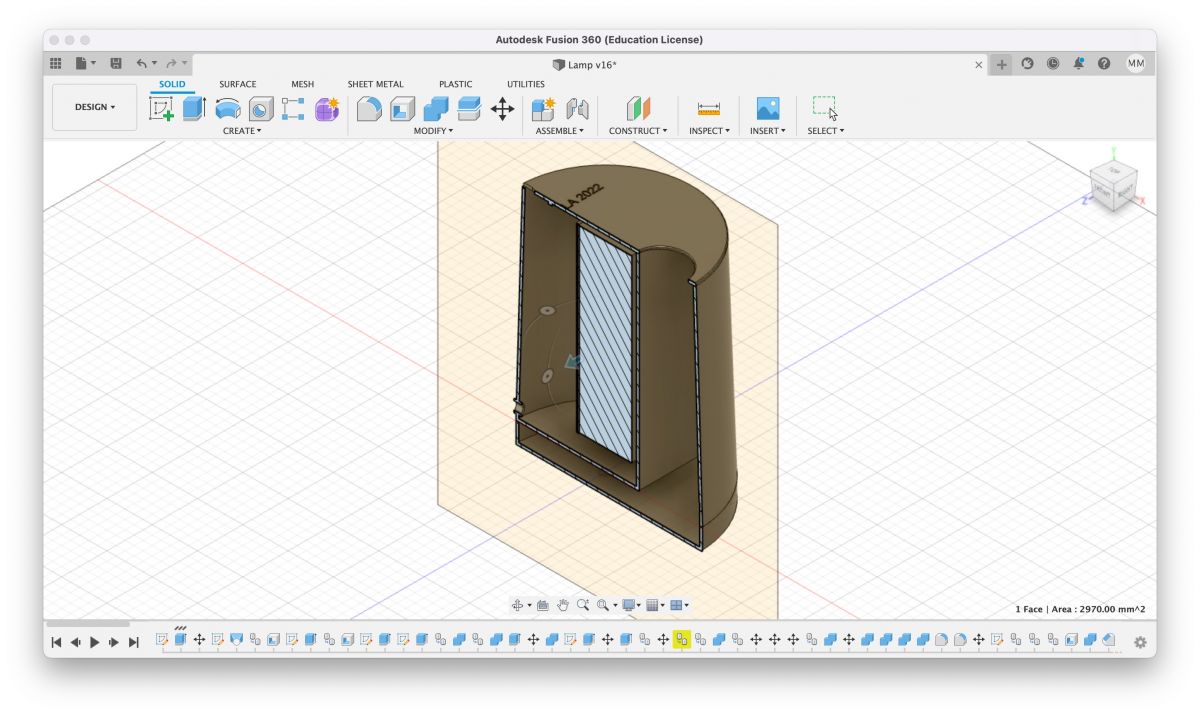1200x715 pixels.
Task: Expand the CONSTRUCT menu
Action: pyautogui.click(x=638, y=131)
